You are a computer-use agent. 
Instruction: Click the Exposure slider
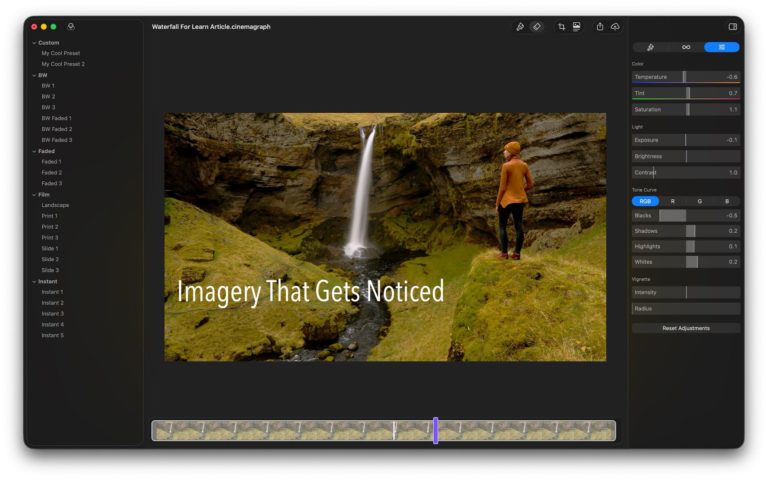click(686, 140)
